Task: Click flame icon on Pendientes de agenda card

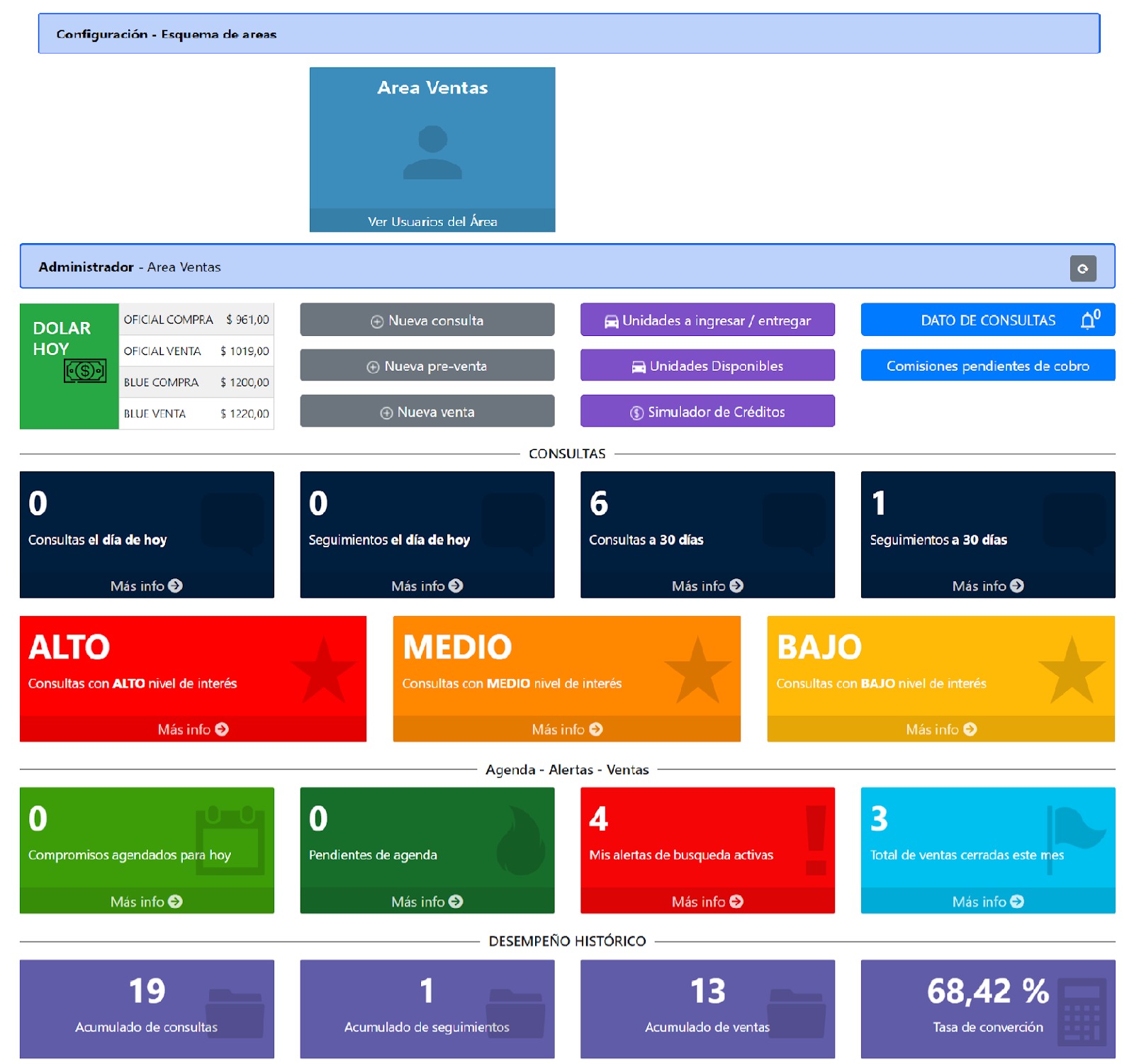Action: [x=520, y=840]
